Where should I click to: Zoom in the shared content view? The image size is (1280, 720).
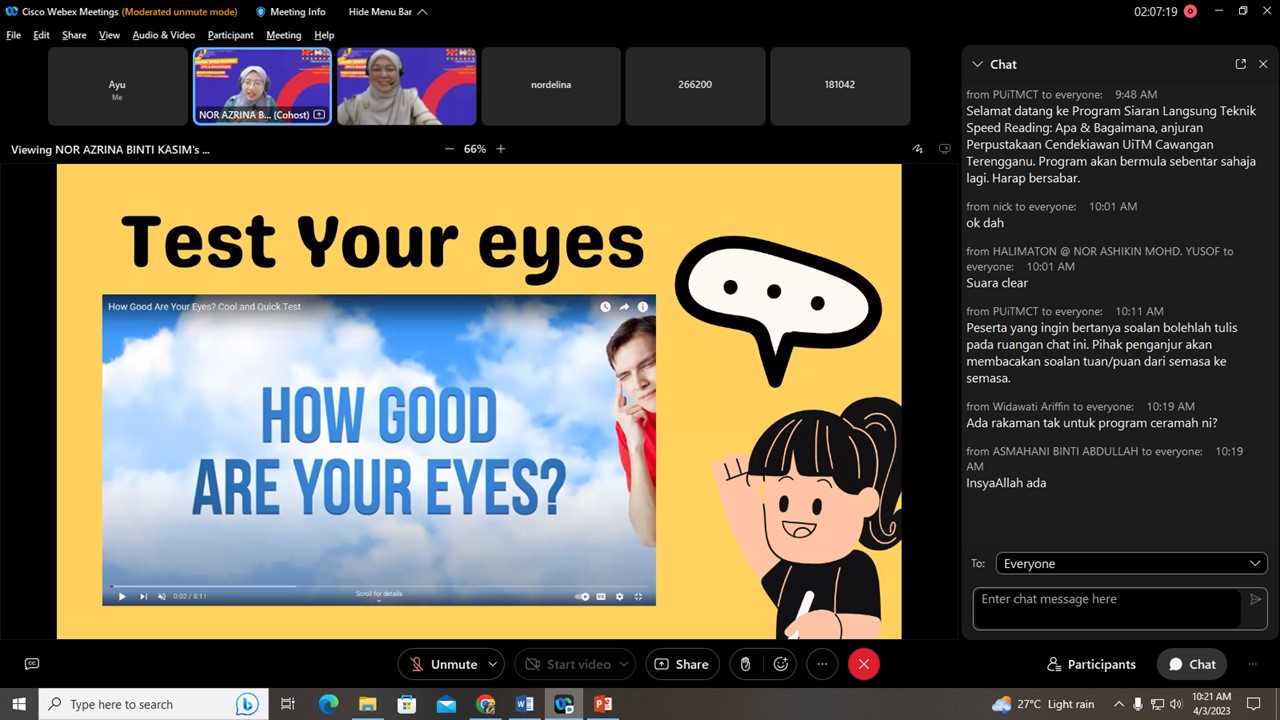click(x=501, y=149)
